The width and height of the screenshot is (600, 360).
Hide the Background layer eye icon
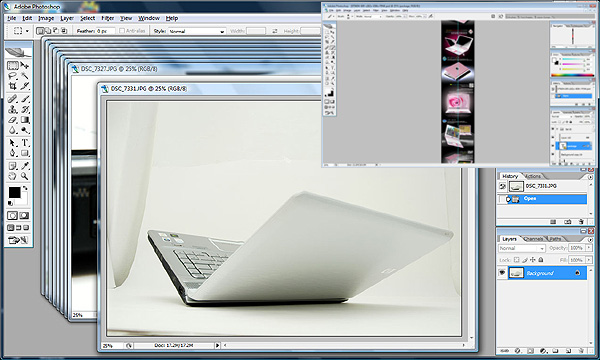point(502,273)
